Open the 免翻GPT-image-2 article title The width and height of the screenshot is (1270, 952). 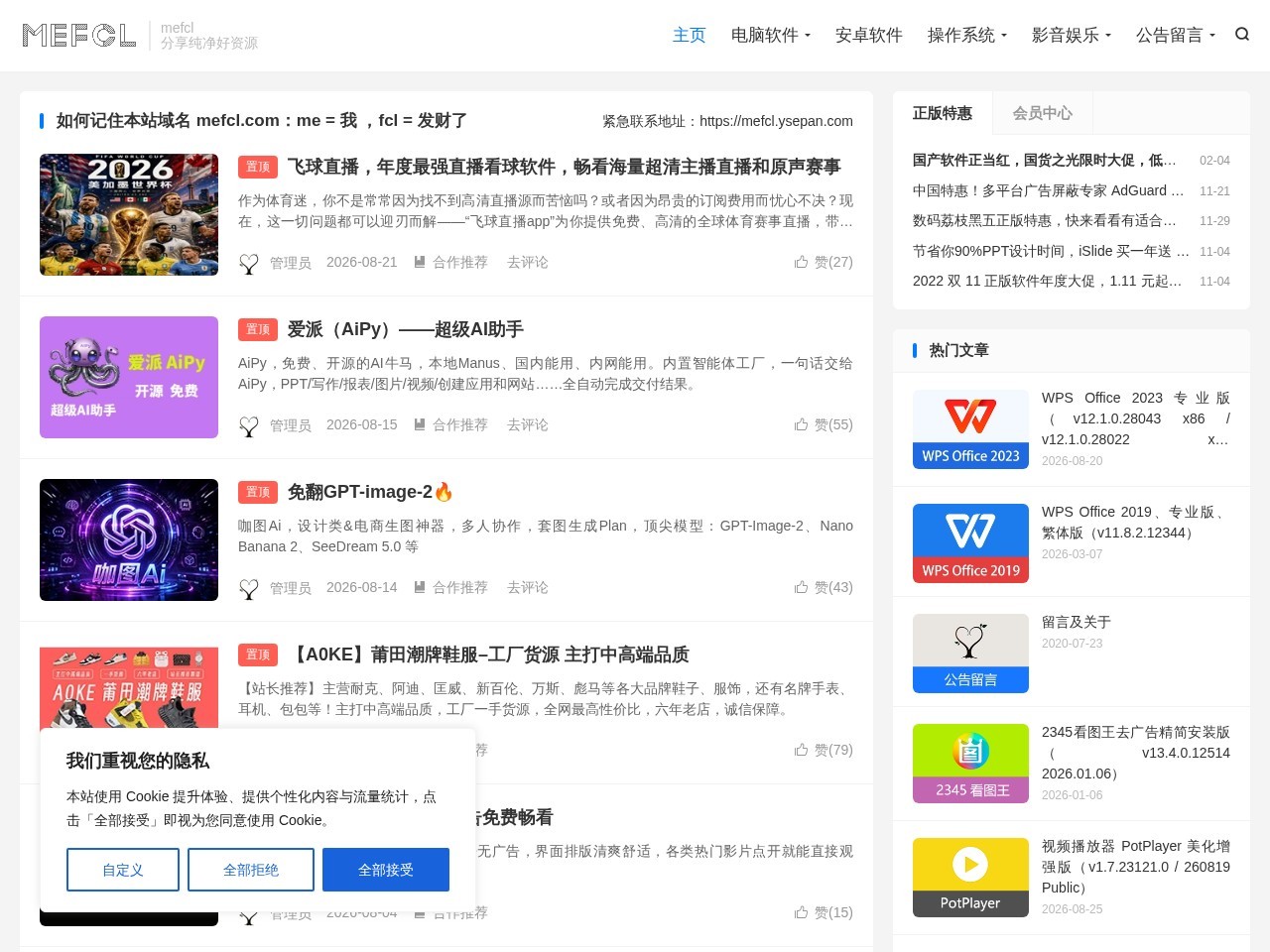[370, 492]
